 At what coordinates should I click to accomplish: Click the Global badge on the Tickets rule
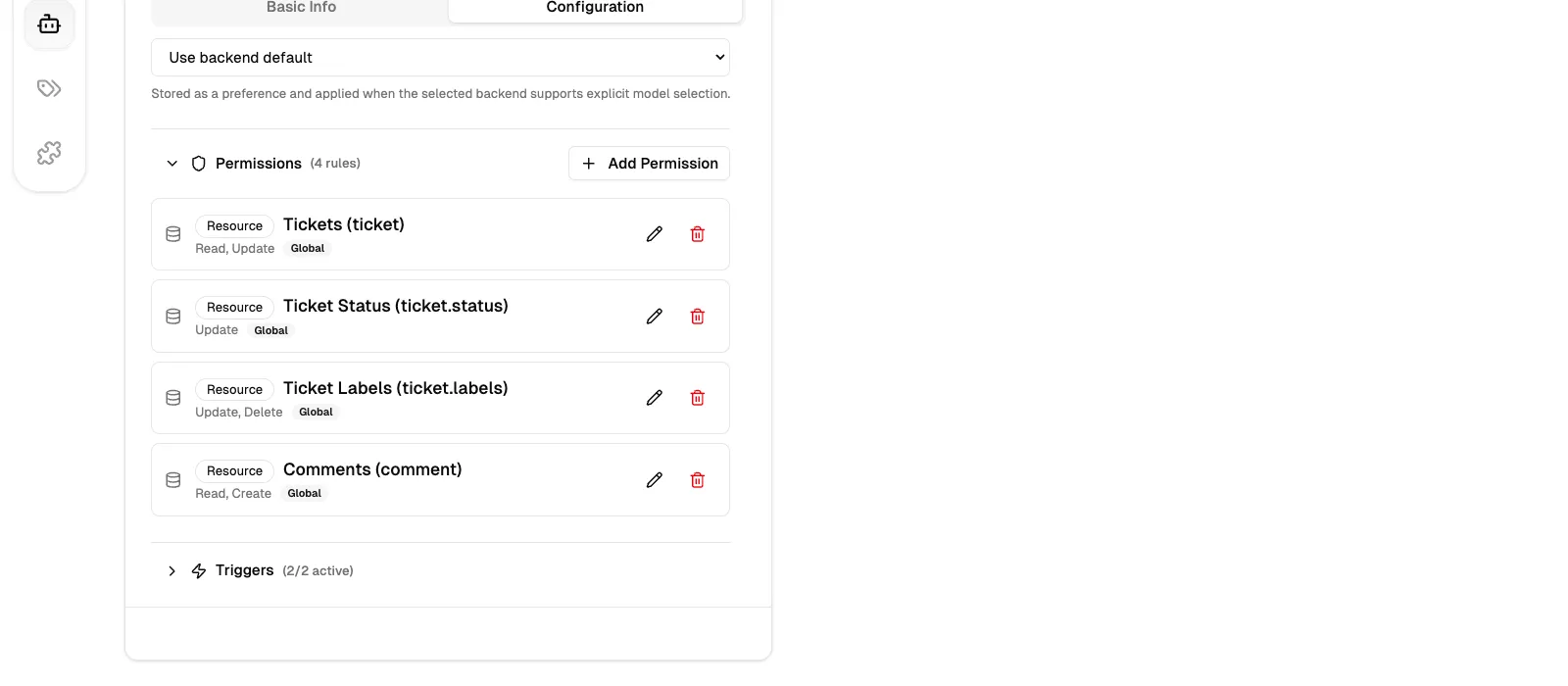pos(307,248)
